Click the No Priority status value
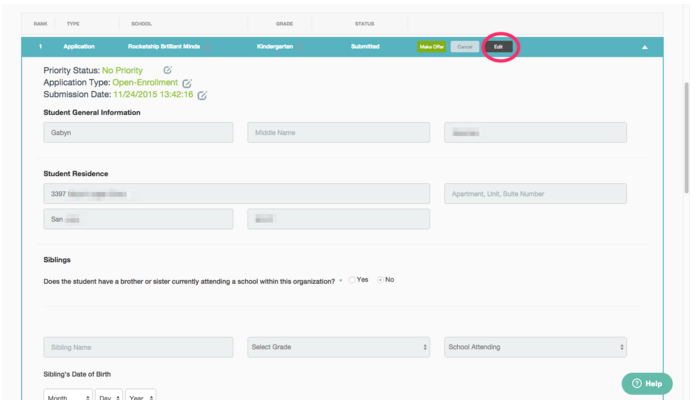Image resolution: width=695 pixels, height=403 pixels. pos(122,70)
